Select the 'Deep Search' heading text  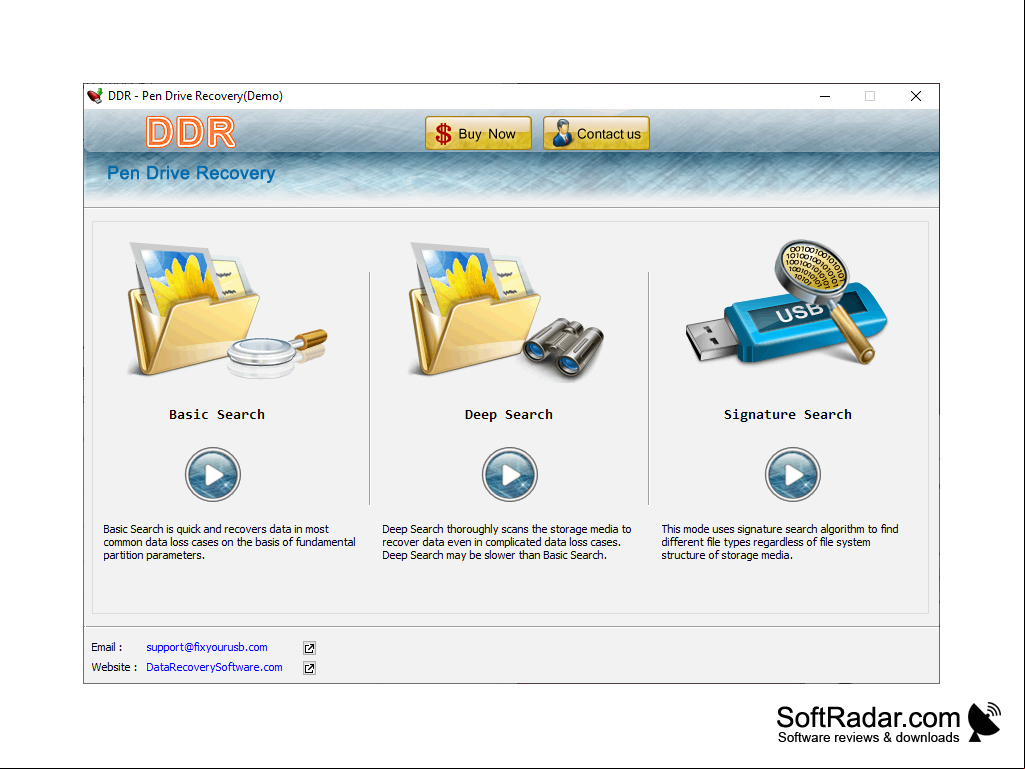509,415
